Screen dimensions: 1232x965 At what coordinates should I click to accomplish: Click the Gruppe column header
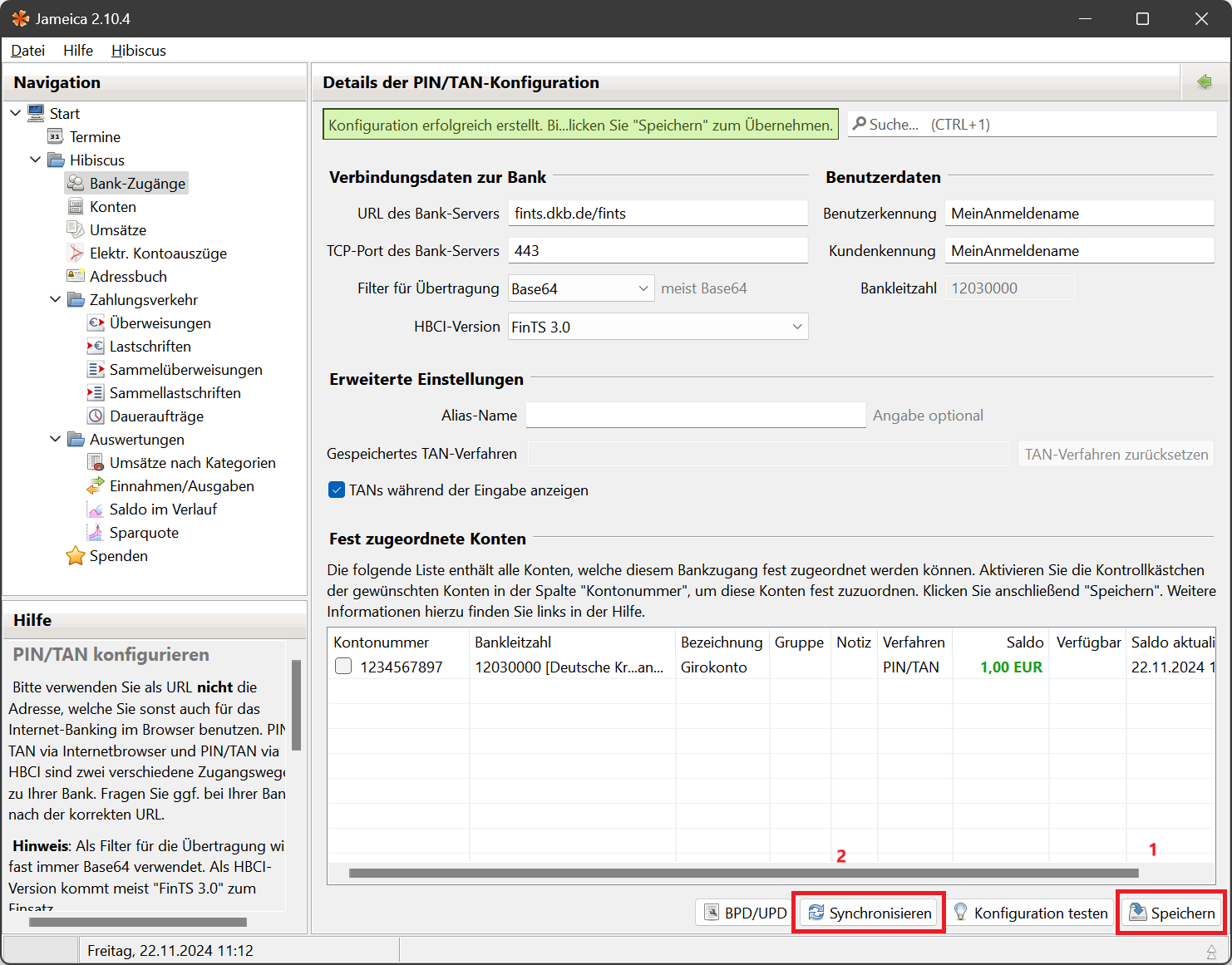pos(800,642)
